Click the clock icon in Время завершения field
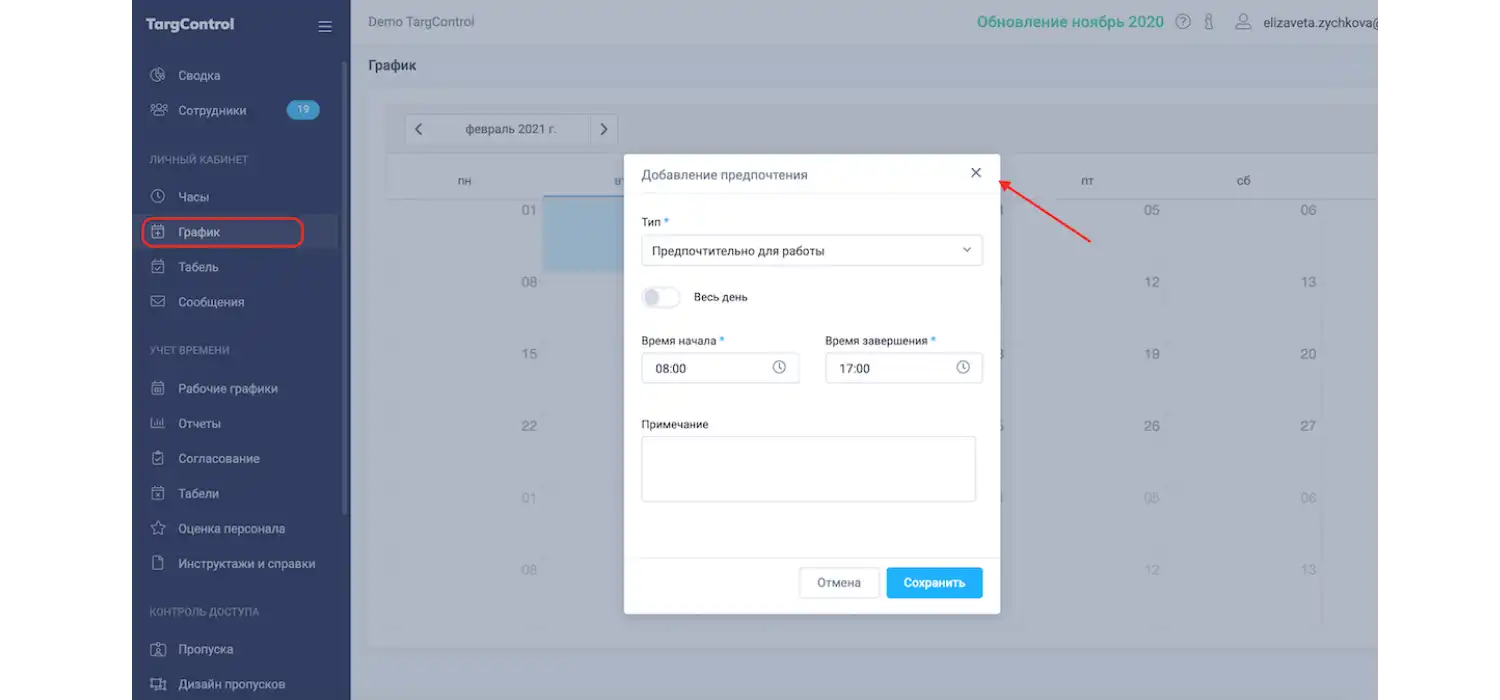The image size is (1500, 700). (x=963, y=367)
